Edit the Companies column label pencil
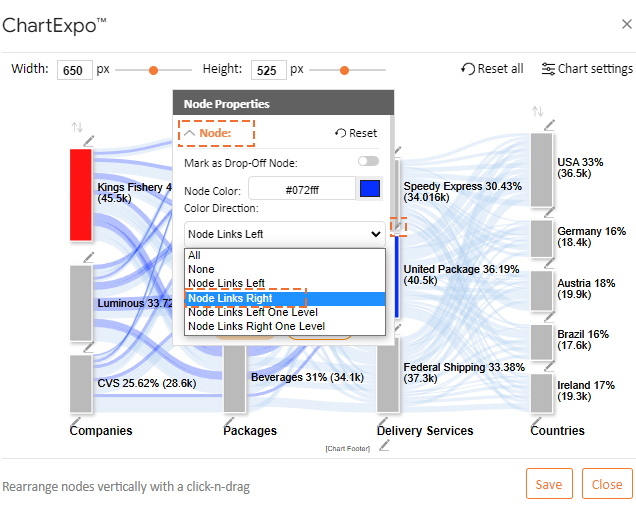 75,421
